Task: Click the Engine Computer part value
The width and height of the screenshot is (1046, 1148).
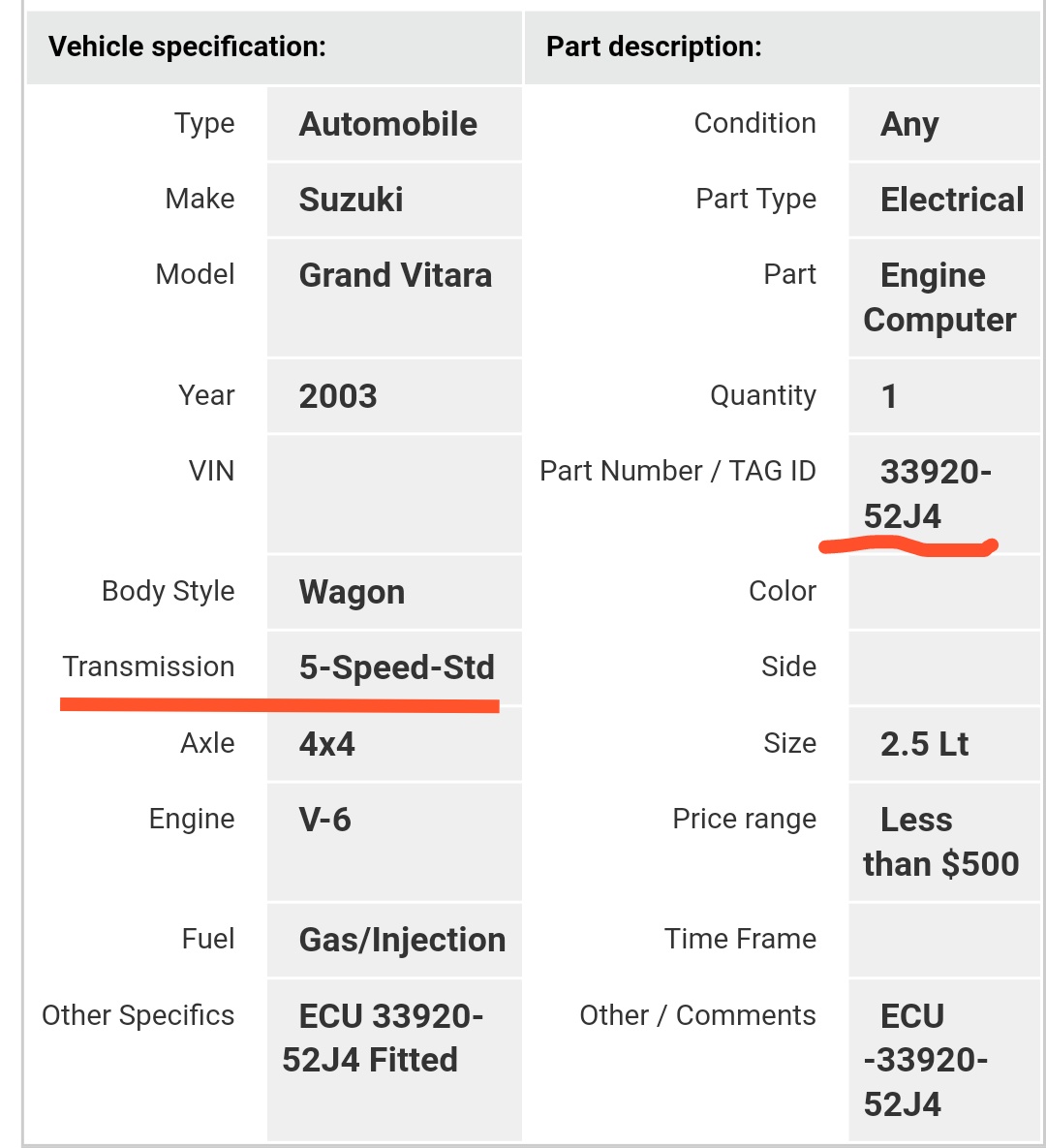Action: point(939,297)
